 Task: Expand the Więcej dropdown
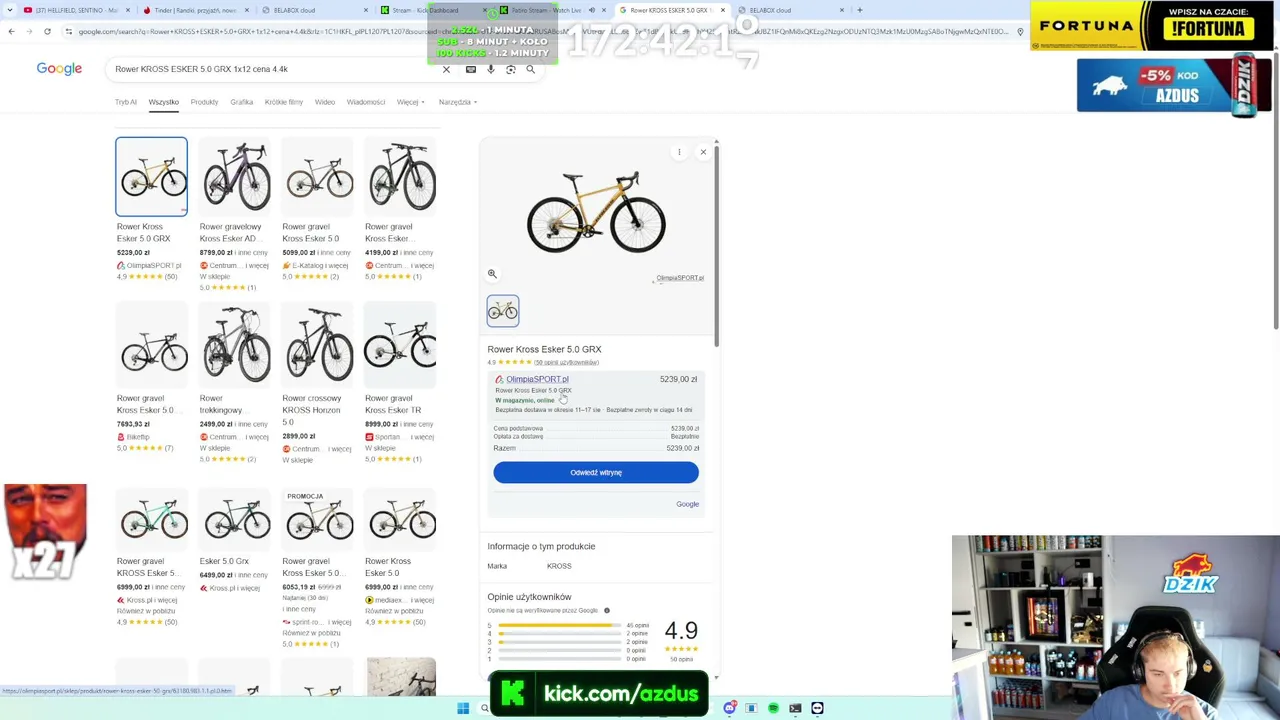pyautogui.click(x=410, y=102)
